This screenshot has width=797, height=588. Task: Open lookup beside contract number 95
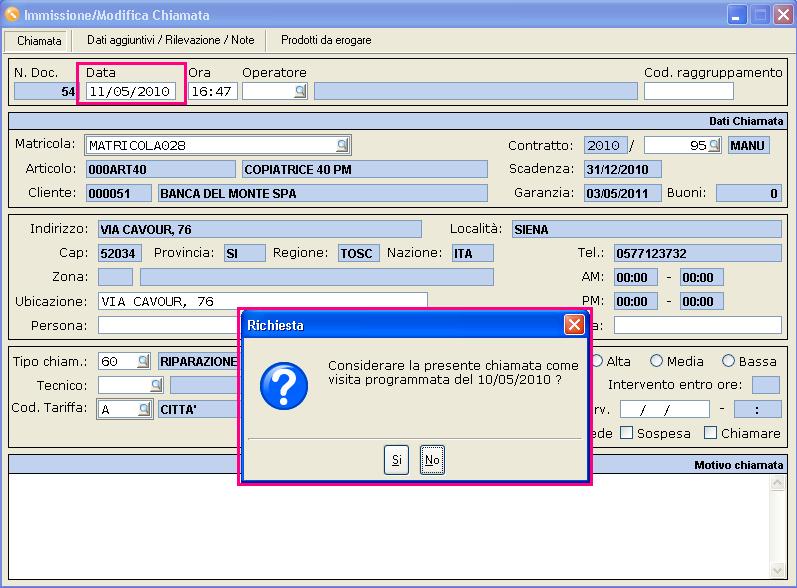(x=714, y=146)
